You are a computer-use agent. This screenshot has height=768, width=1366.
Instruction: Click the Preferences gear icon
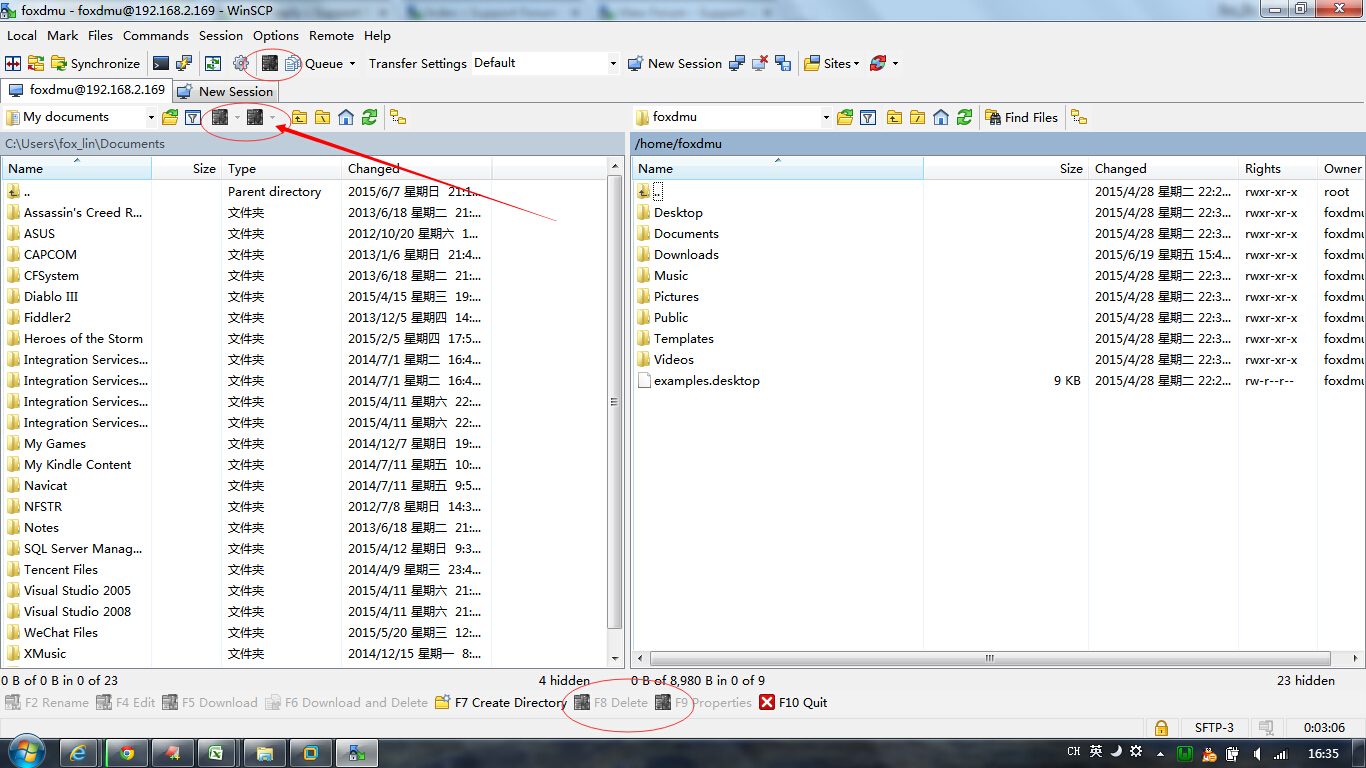click(241, 63)
